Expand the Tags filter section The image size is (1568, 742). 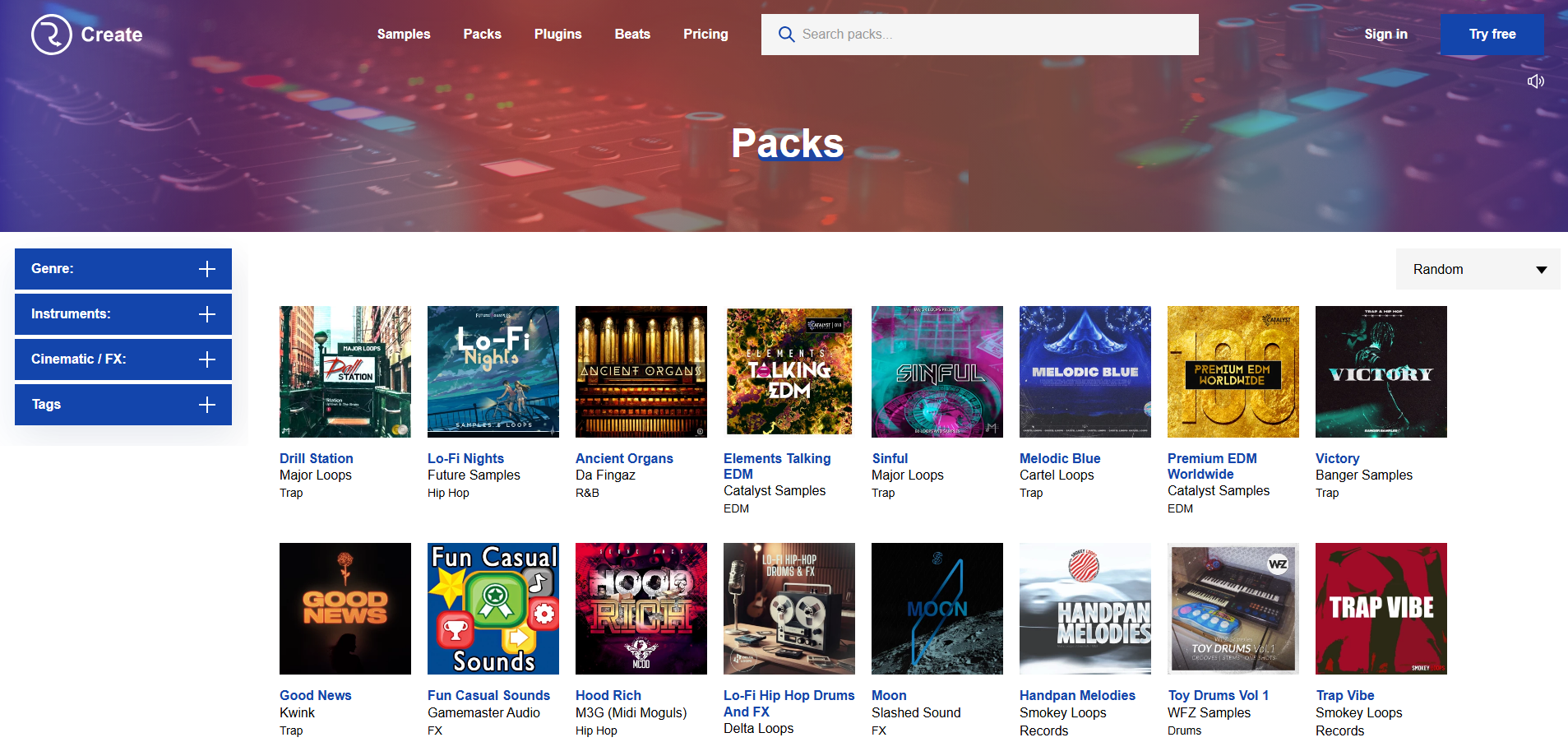(207, 404)
